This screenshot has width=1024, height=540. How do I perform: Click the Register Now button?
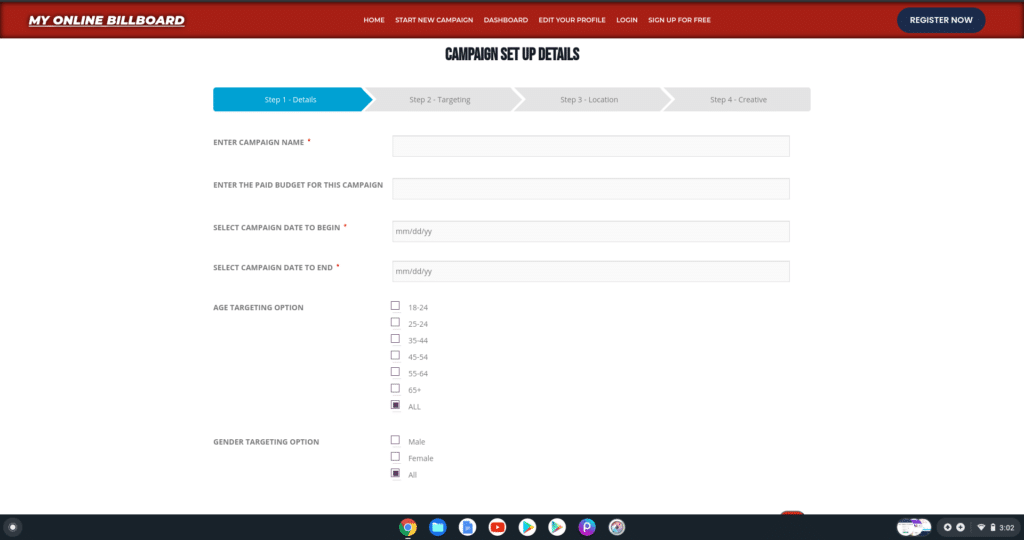point(941,20)
